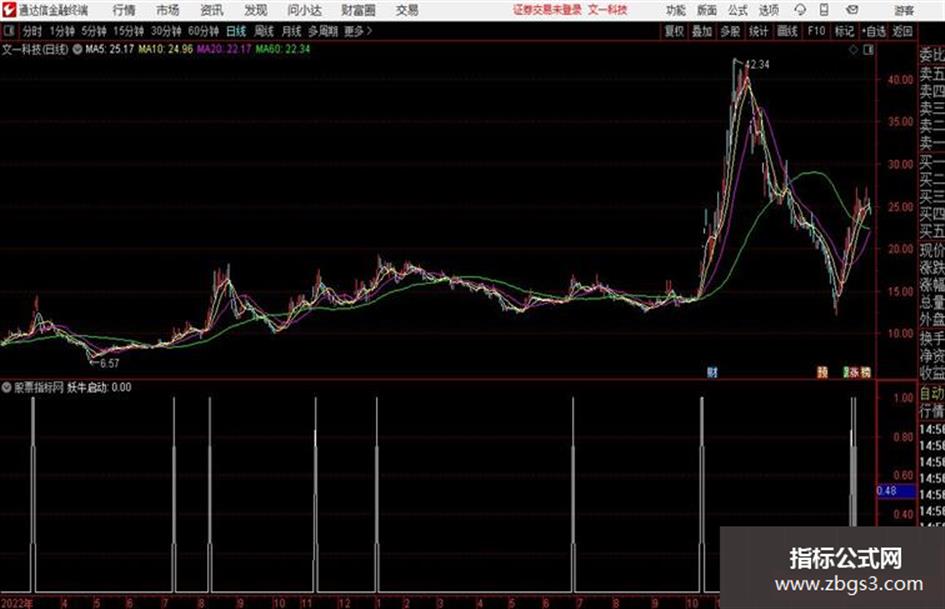Open the mail envelope icon
The image size is (945, 609).
(852, 10)
